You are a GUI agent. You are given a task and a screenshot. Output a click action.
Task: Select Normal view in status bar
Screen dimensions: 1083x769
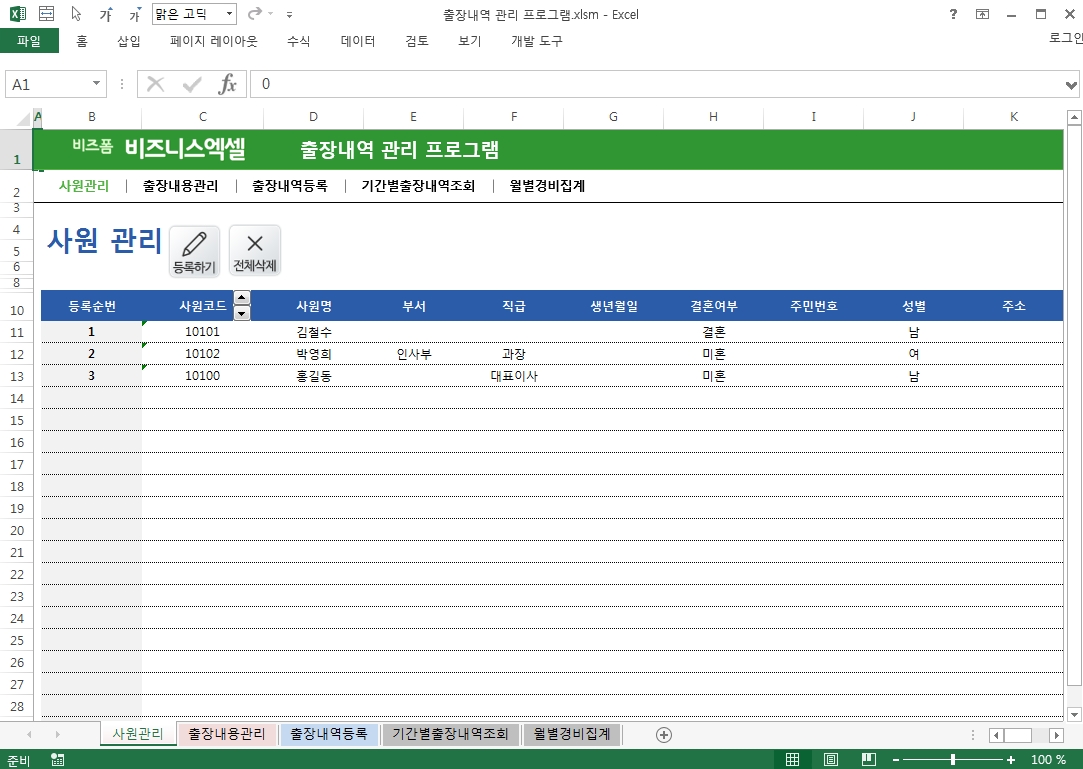click(793, 760)
